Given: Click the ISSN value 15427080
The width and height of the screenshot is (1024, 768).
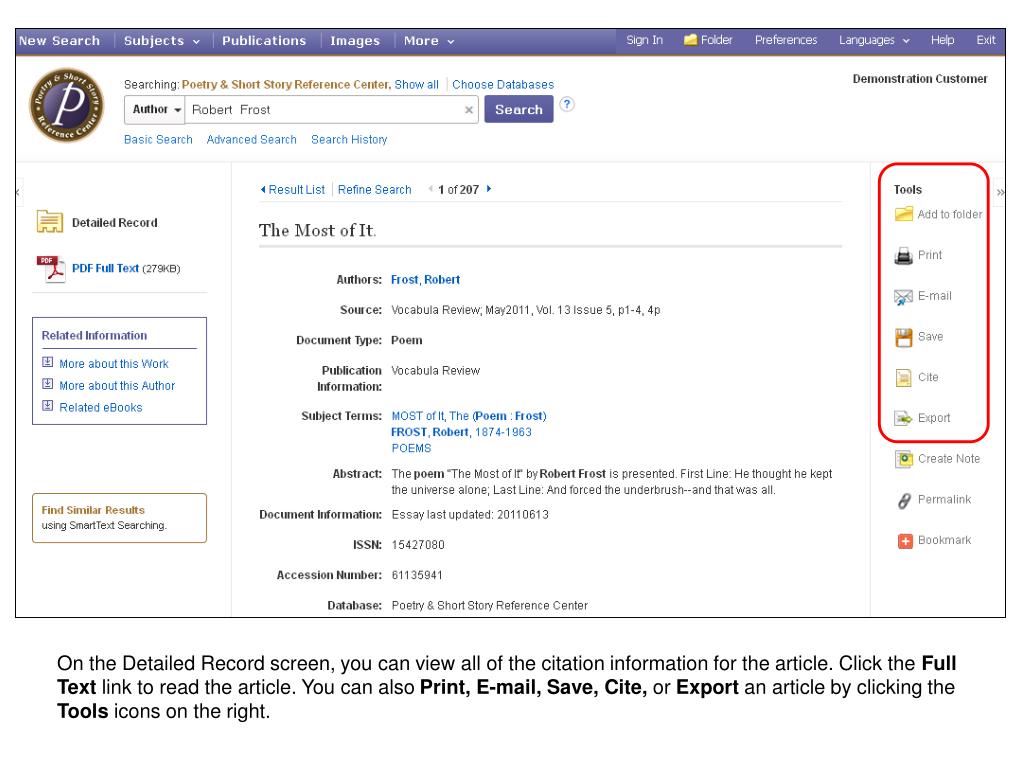Looking at the screenshot, I should click(x=418, y=545).
